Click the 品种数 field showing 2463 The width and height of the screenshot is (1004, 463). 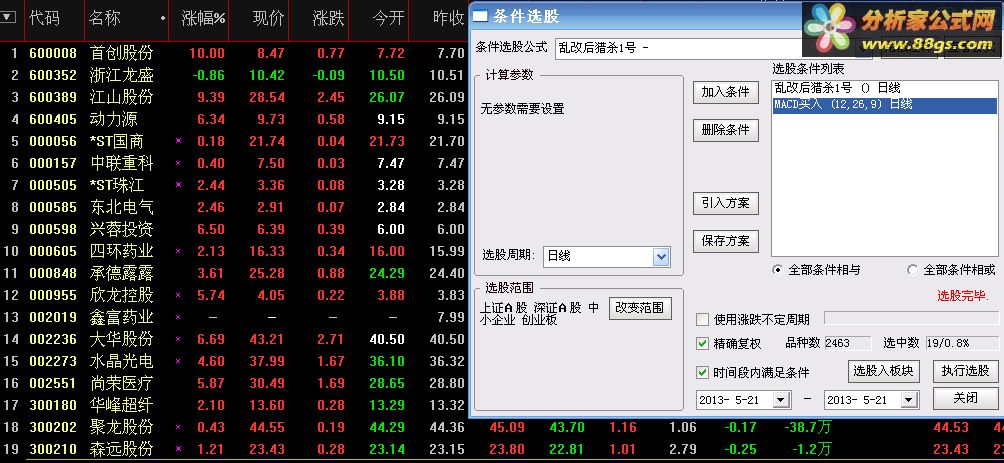[x=848, y=343]
